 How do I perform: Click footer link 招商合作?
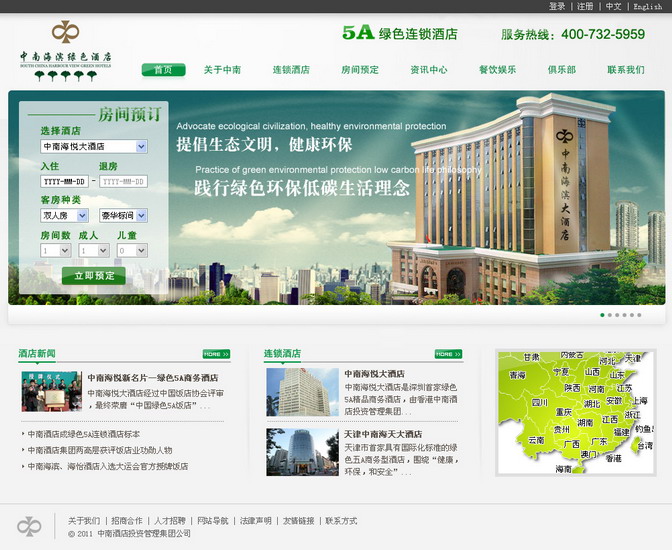tap(127, 521)
